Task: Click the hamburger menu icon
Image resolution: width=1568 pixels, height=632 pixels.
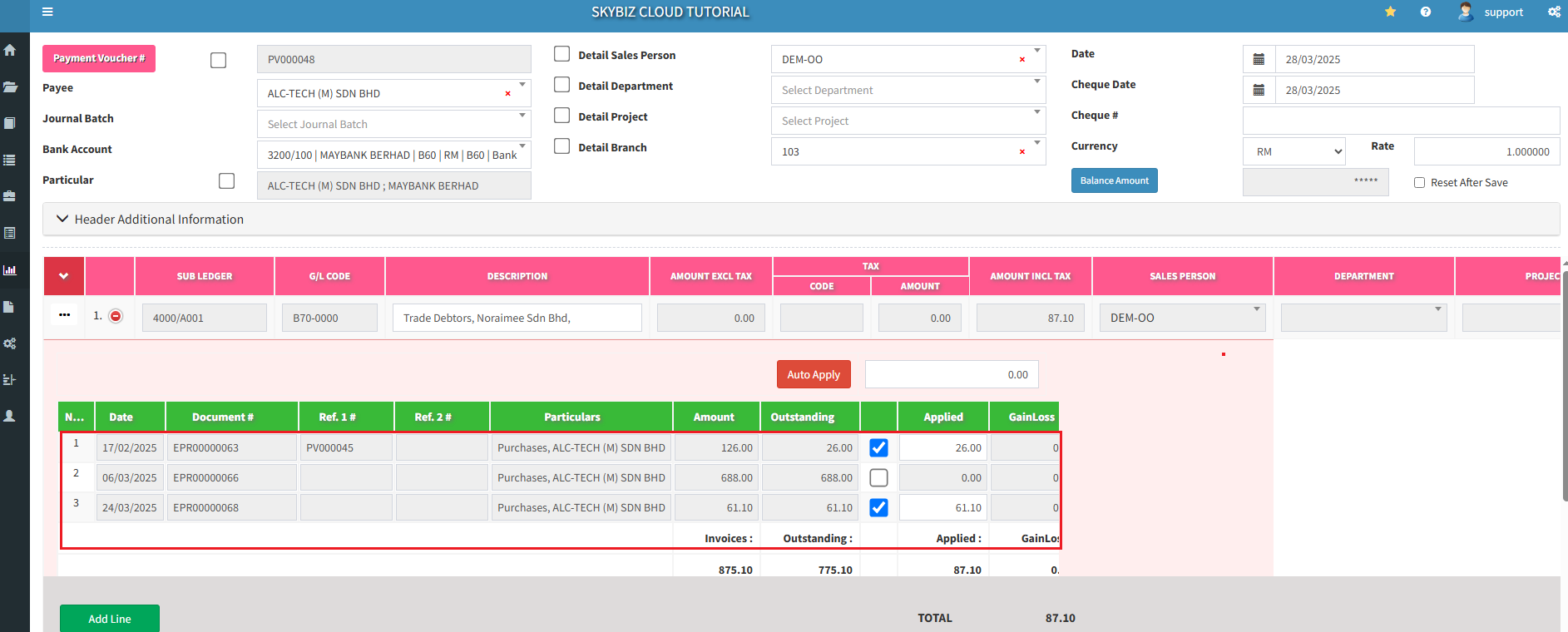Action: (x=47, y=12)
